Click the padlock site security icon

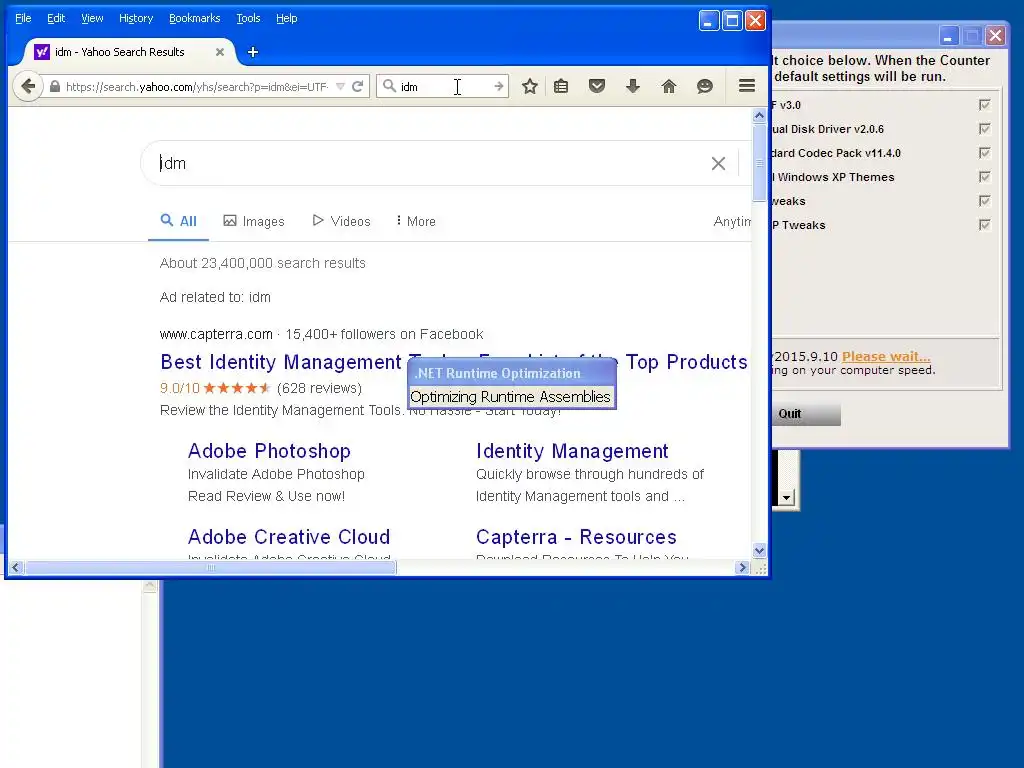coord(55,86)
